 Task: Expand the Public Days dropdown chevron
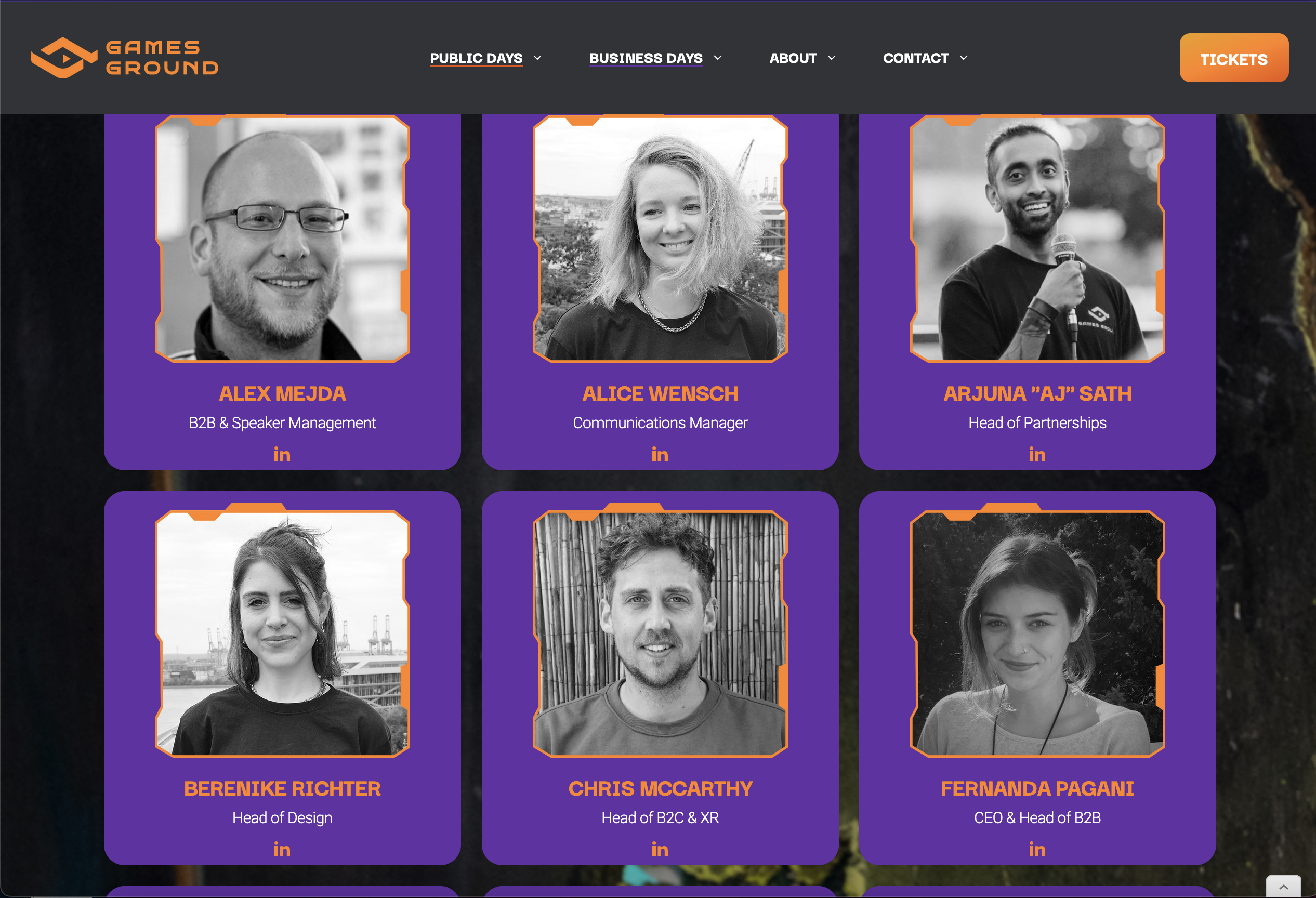pyautogui.click(x=537, y=58)
